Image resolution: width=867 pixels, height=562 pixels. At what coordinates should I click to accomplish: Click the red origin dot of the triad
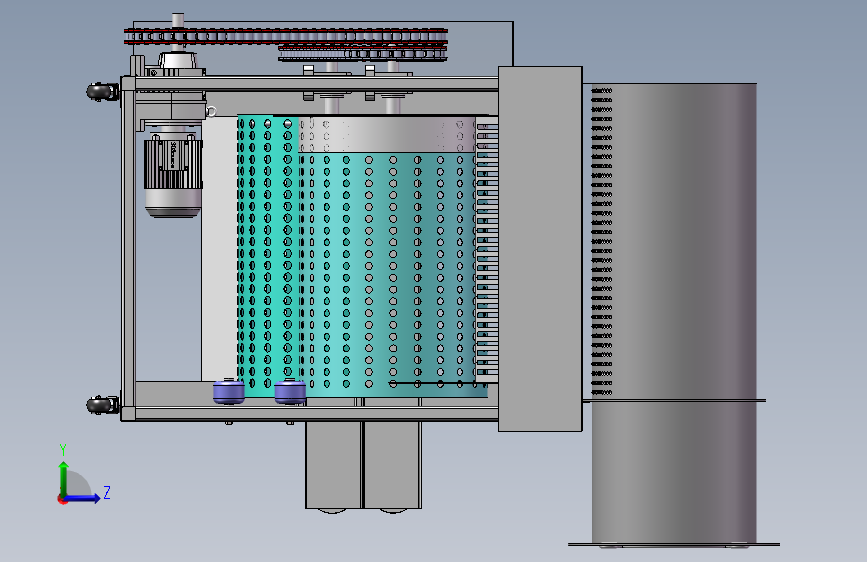[x=61, y=500]
